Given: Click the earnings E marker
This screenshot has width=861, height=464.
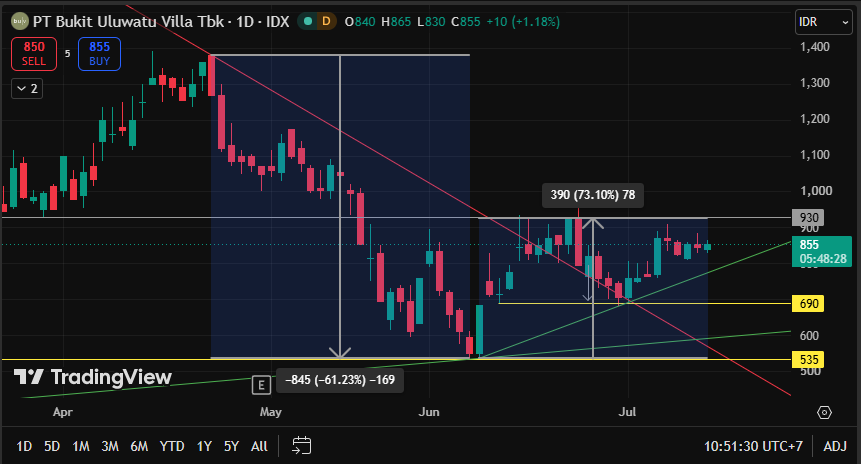Looking at the screenshot, I should [261, 385].
